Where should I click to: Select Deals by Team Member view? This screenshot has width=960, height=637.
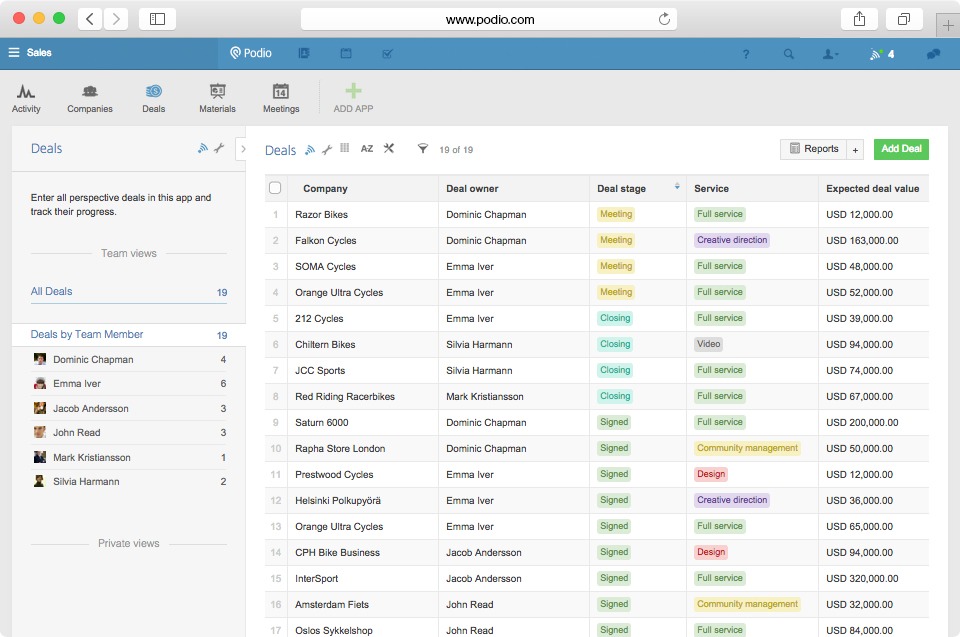pos(87,335)
